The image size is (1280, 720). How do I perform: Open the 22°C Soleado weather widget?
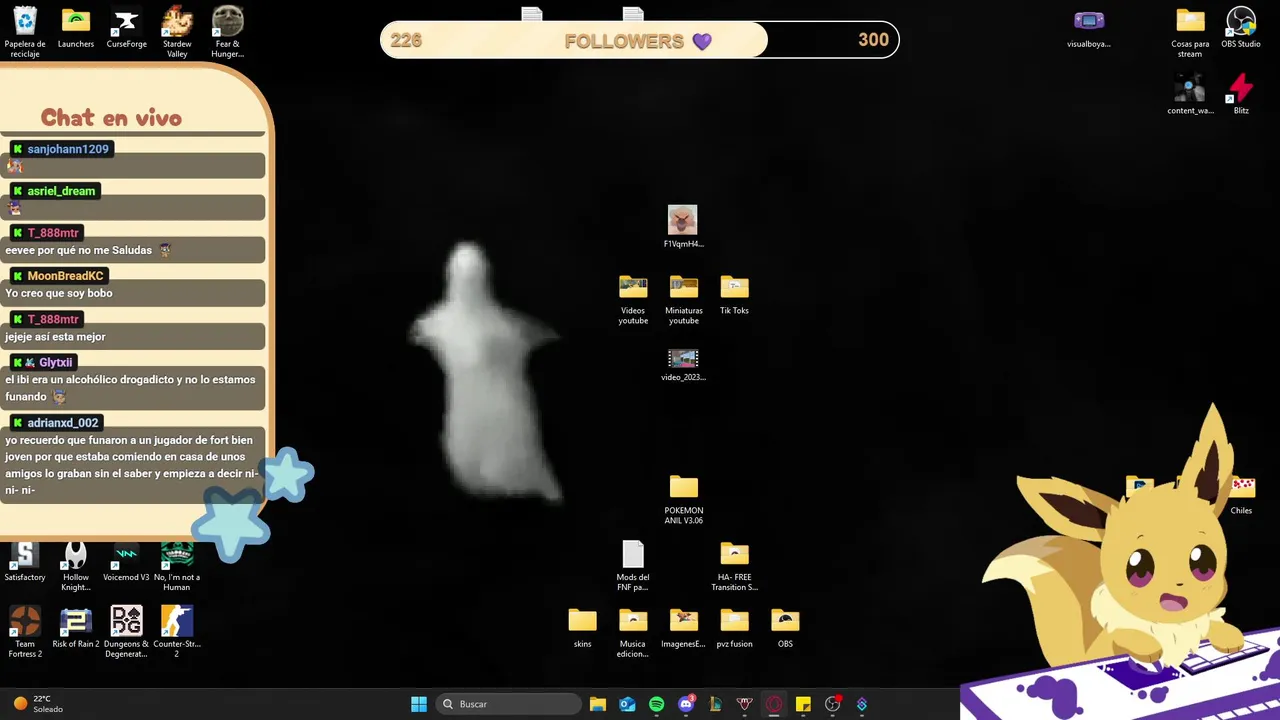click(38, 704)
